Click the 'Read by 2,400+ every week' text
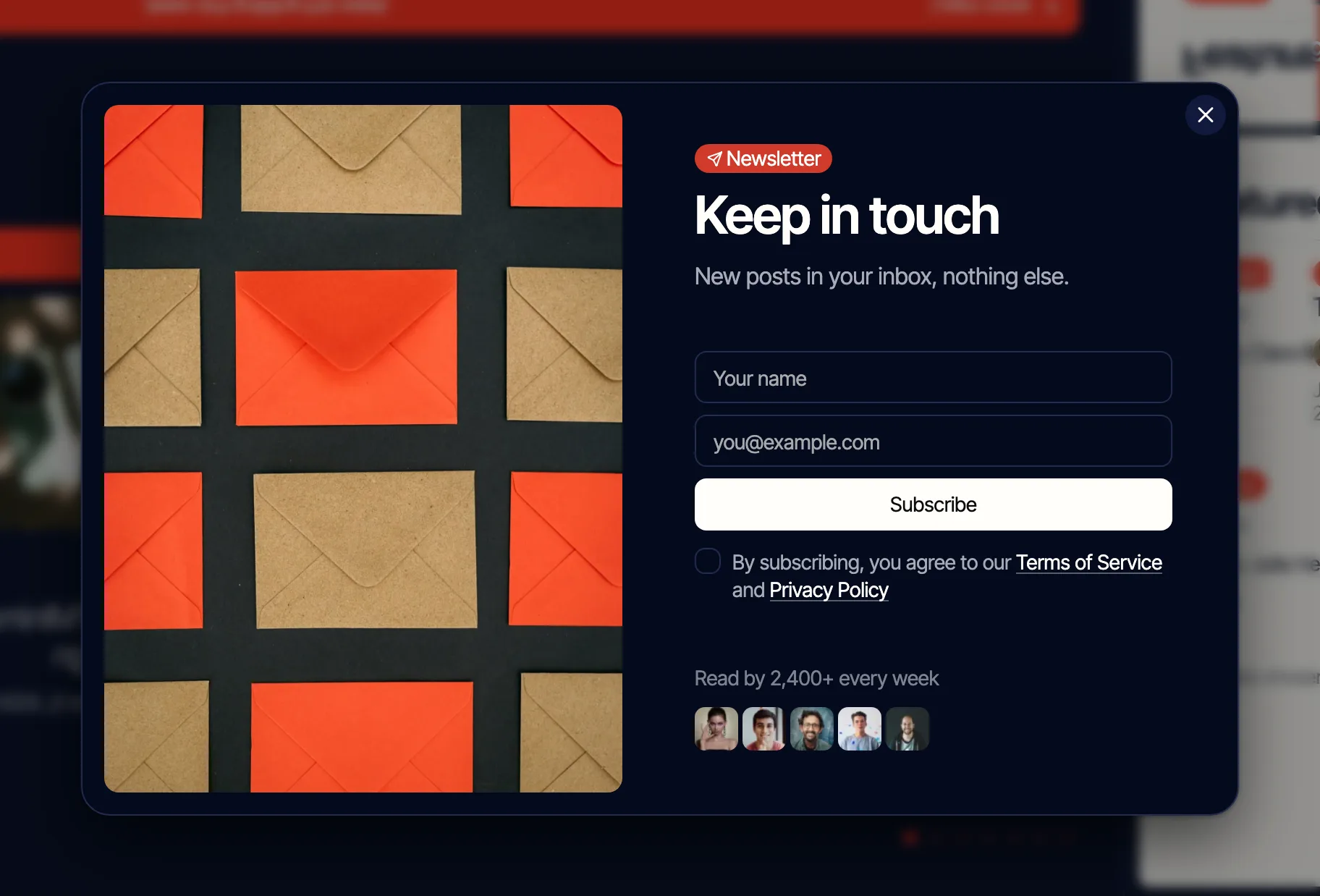 click(816, 678)
